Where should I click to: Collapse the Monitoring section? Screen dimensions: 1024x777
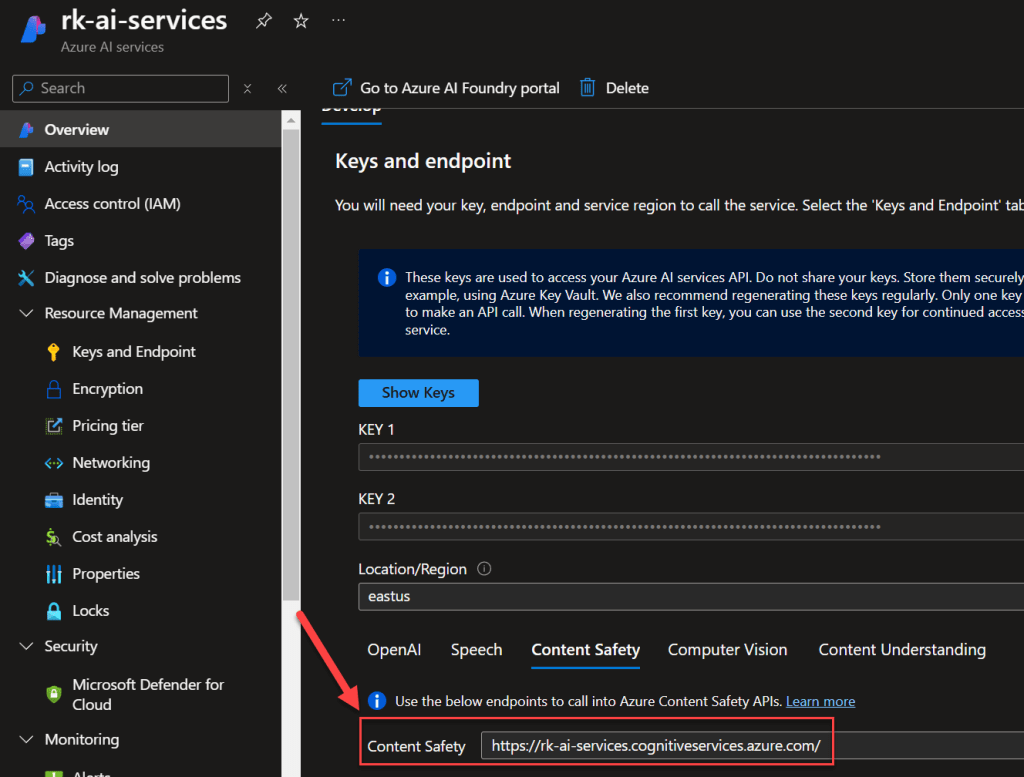pos(26,740)
